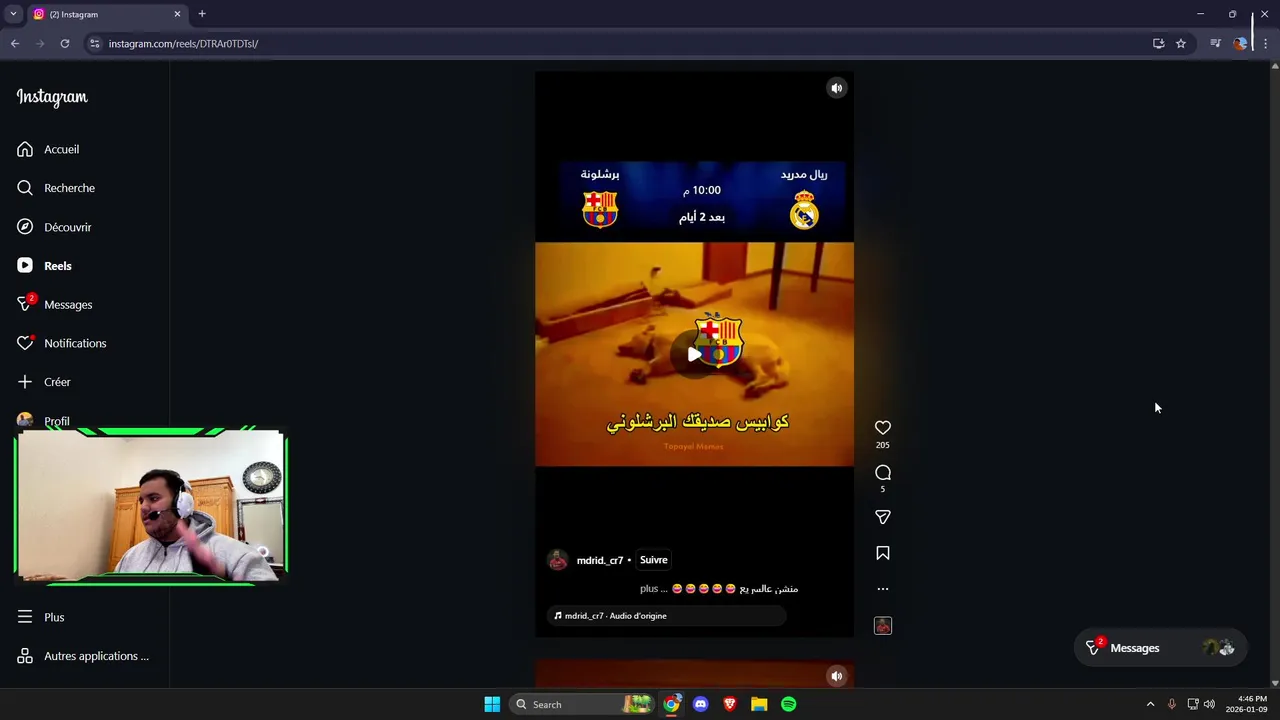This screenshot has width=1280, height=720.
Task: Click browser back arrow
Action: [15, 43]
